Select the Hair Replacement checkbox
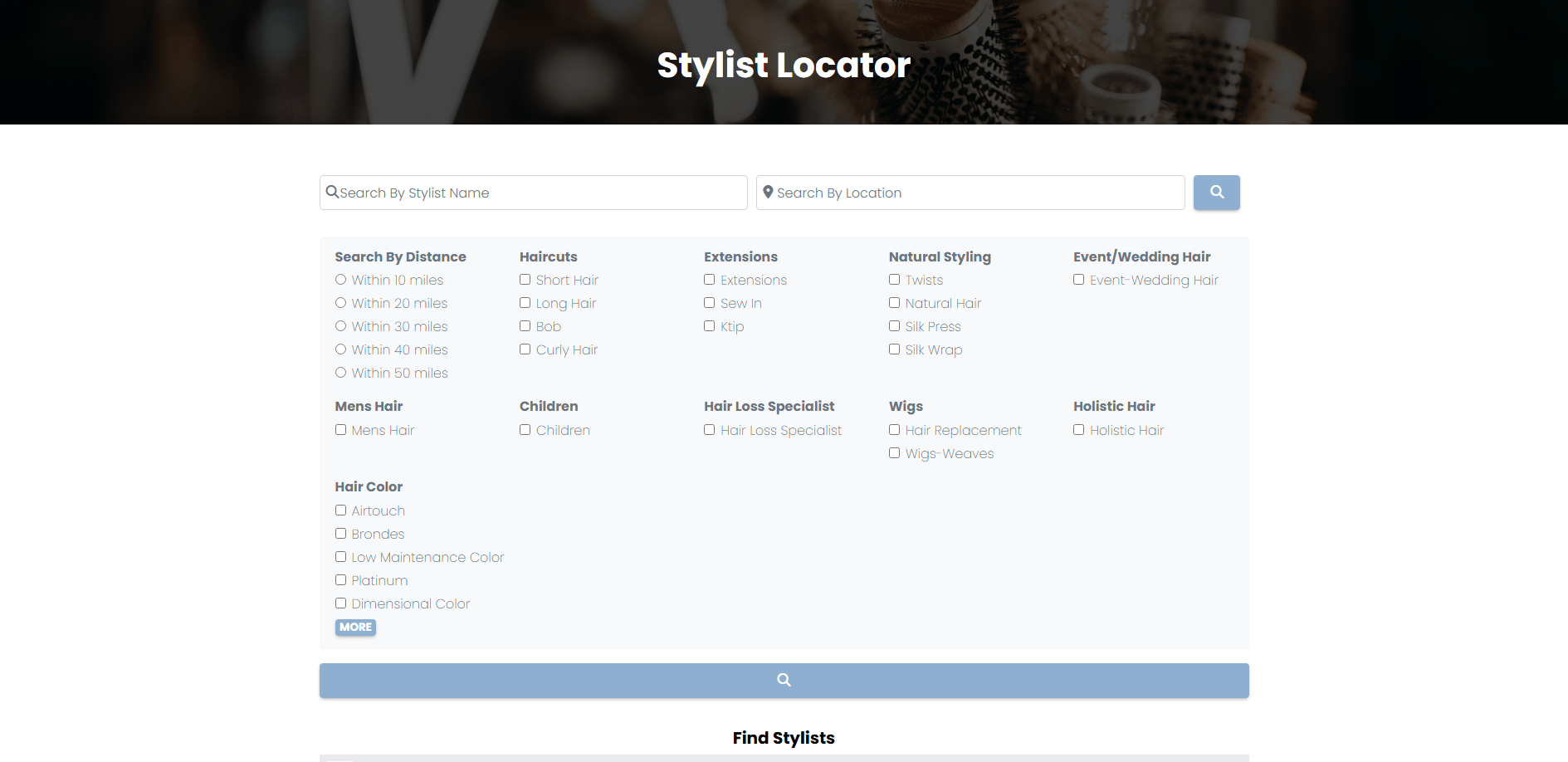The height and width of the screenshot is (762, 1568). pyautogui.click(x=894, y=430)
